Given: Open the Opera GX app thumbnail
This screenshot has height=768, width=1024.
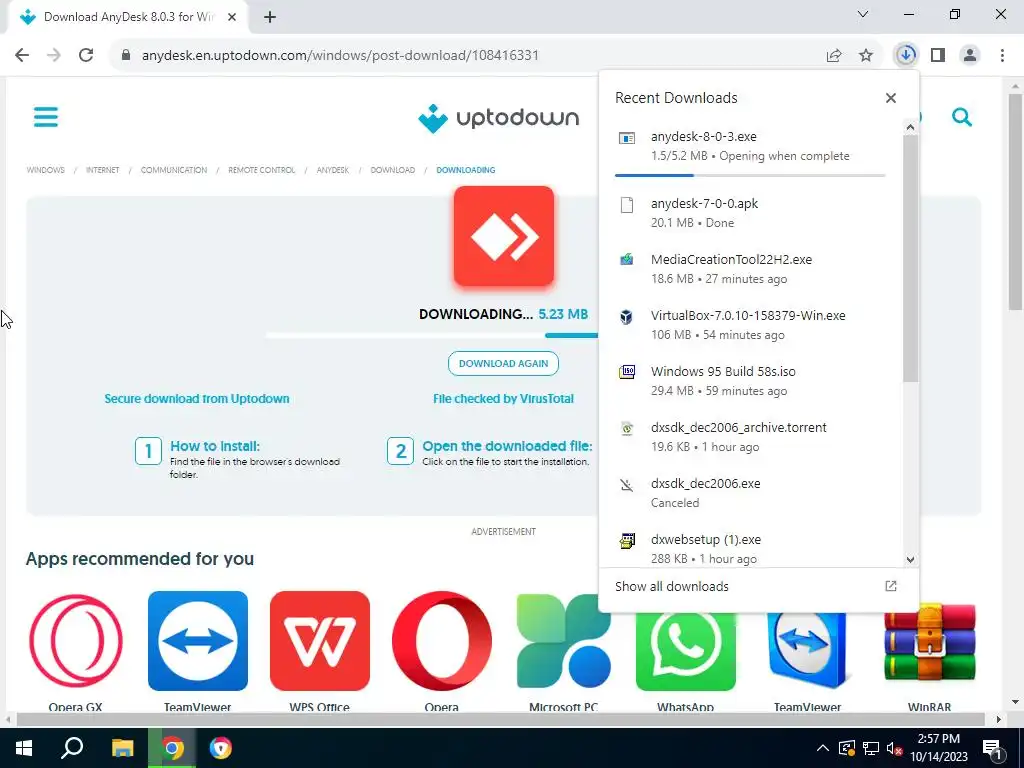Looking at the screenshot, I should click(76, 641).
